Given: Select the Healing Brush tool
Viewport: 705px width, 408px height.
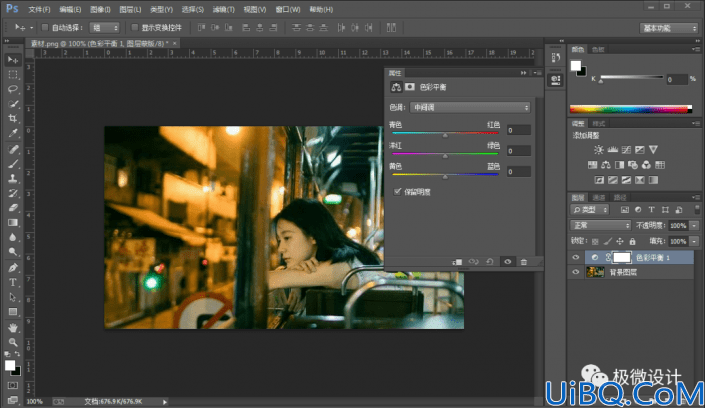Looking at the screenshot, I should [x=13, y=149].
